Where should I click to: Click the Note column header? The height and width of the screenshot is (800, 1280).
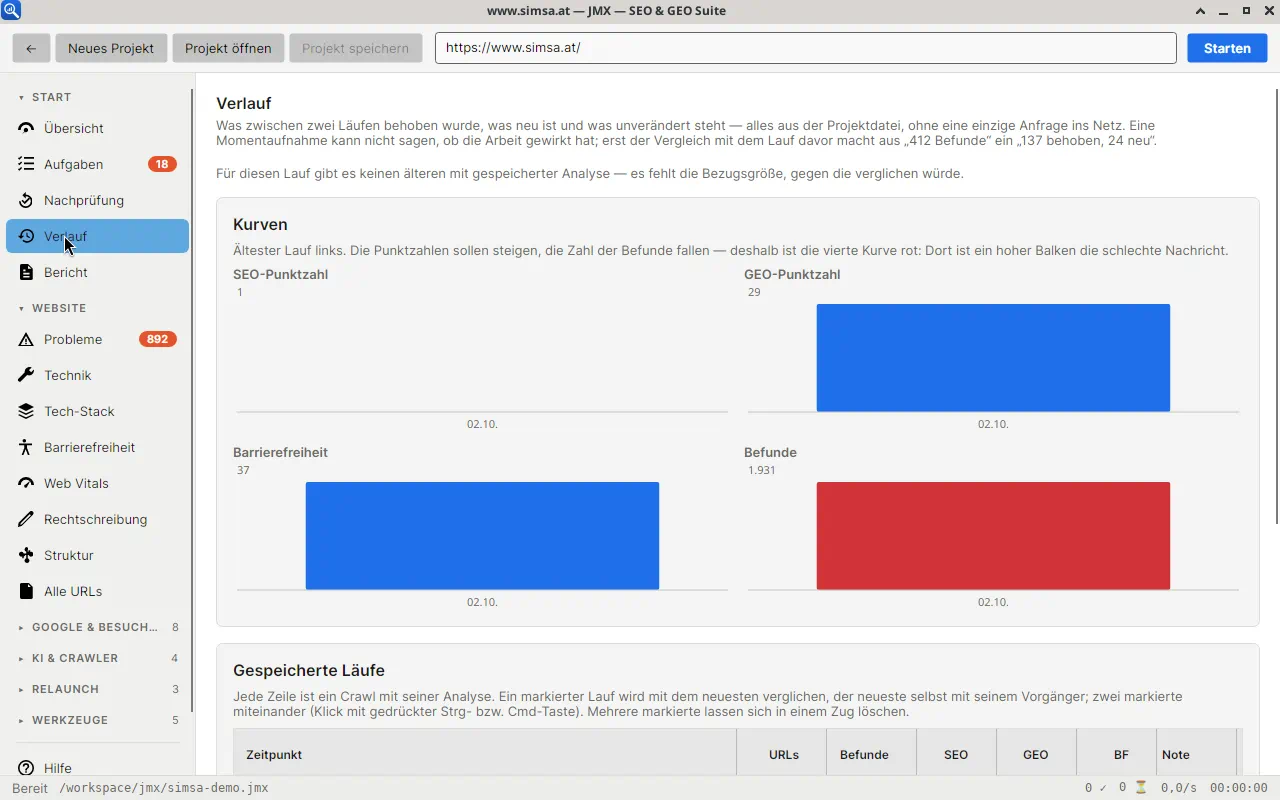1196,754
